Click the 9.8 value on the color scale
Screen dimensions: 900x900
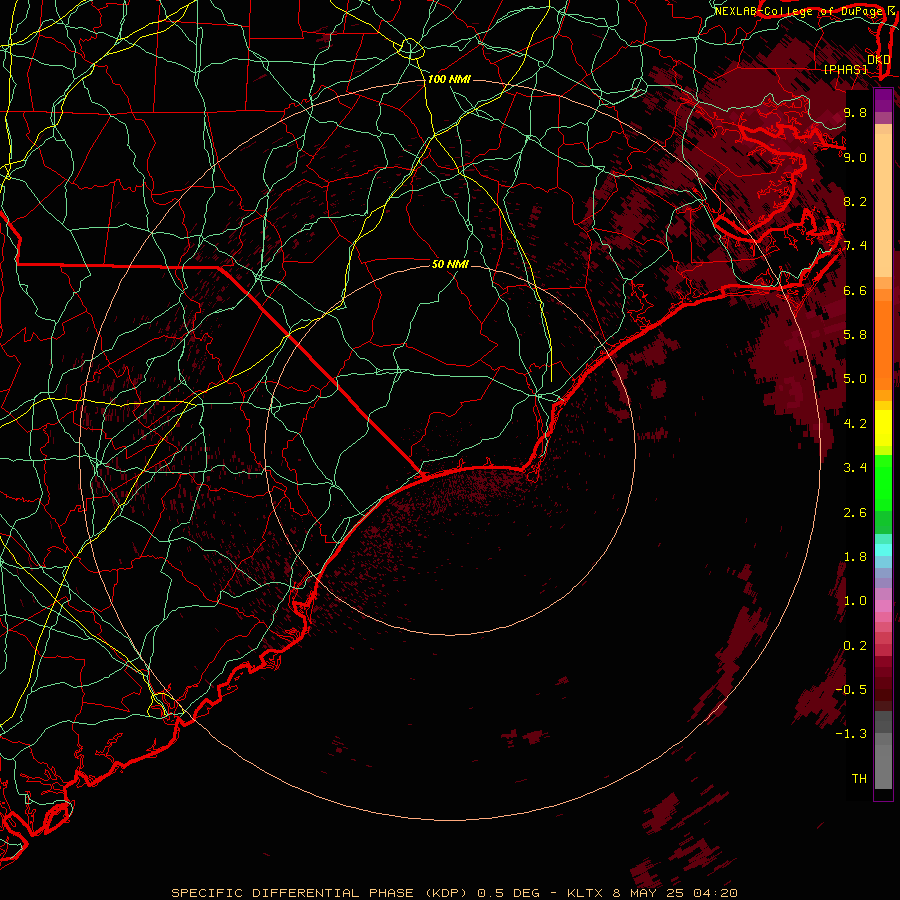click(x=855, y=112)
